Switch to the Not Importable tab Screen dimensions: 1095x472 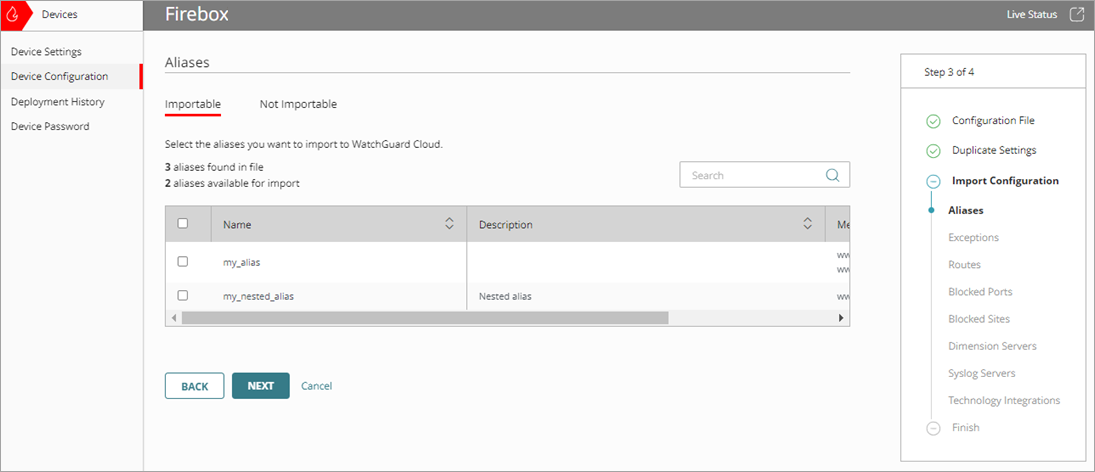click(298, 104)
